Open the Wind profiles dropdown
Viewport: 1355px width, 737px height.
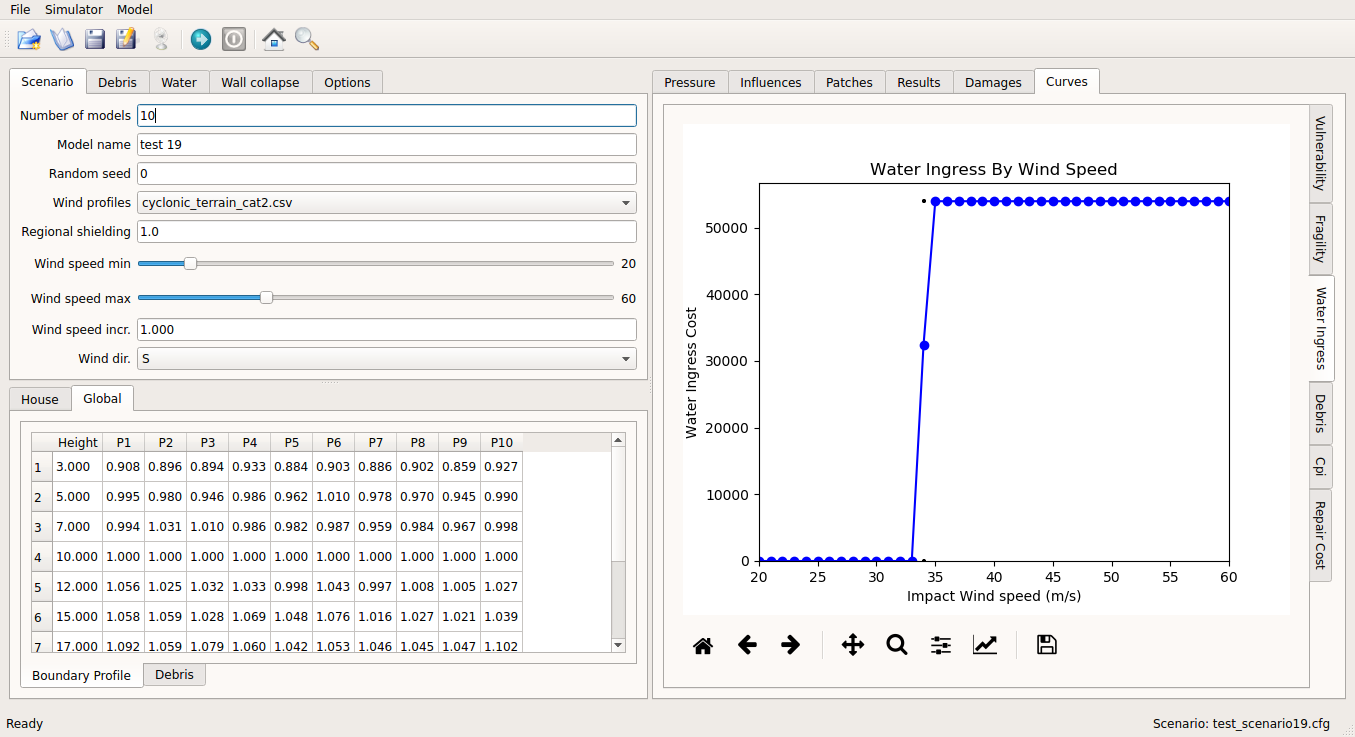pos(386,202)
